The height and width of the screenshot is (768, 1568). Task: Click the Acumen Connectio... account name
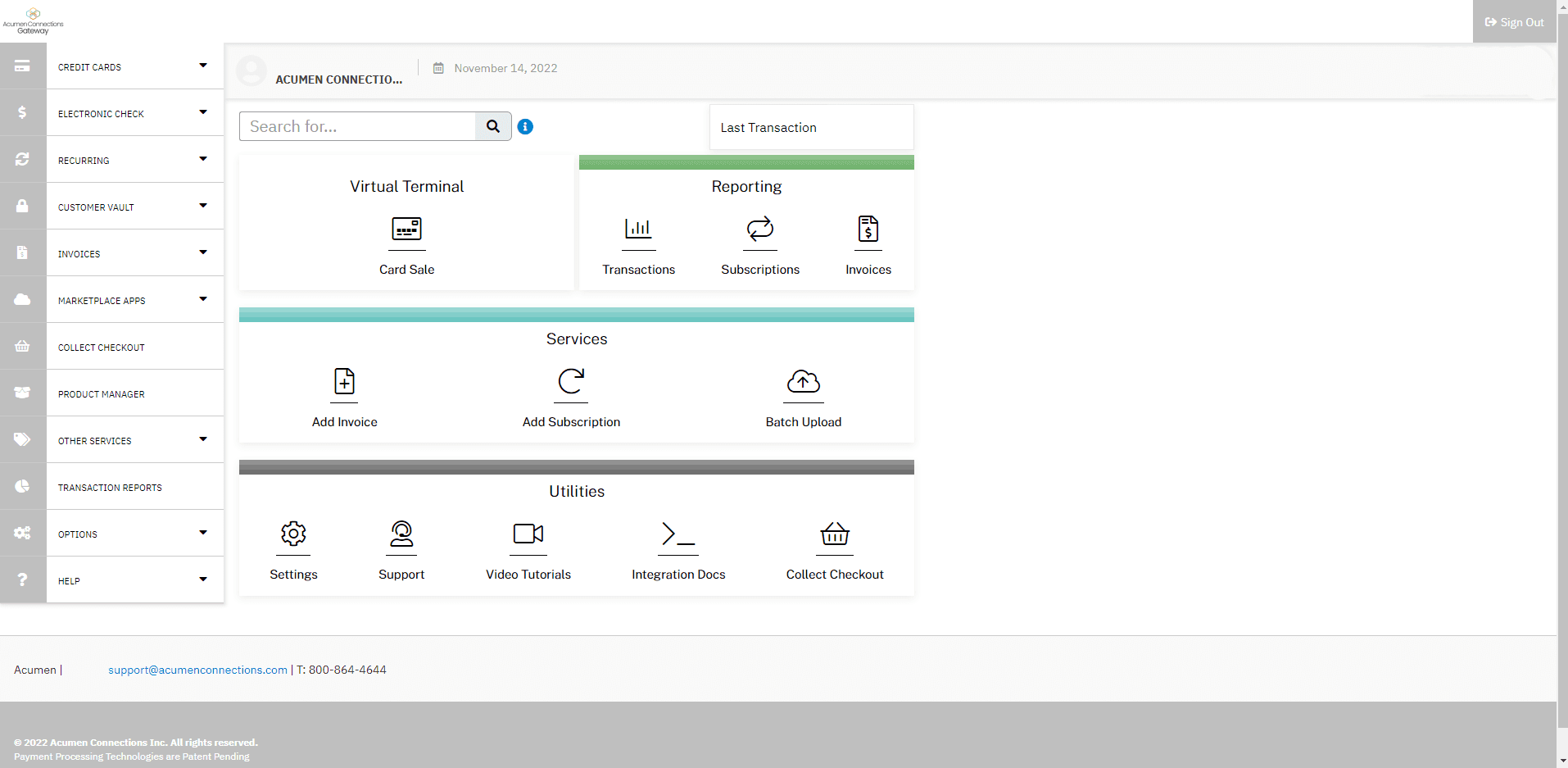[339, 80]
